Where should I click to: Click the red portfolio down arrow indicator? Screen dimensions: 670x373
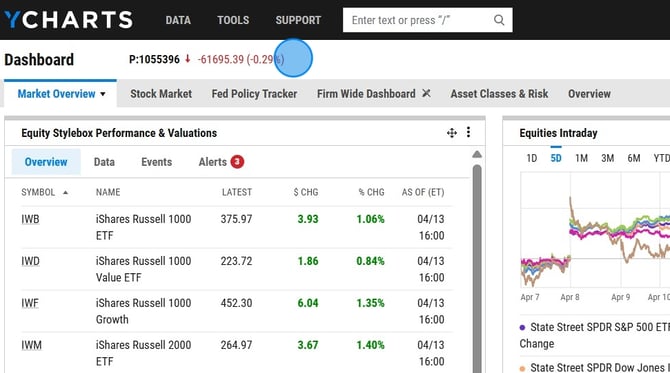click(187, 59)
